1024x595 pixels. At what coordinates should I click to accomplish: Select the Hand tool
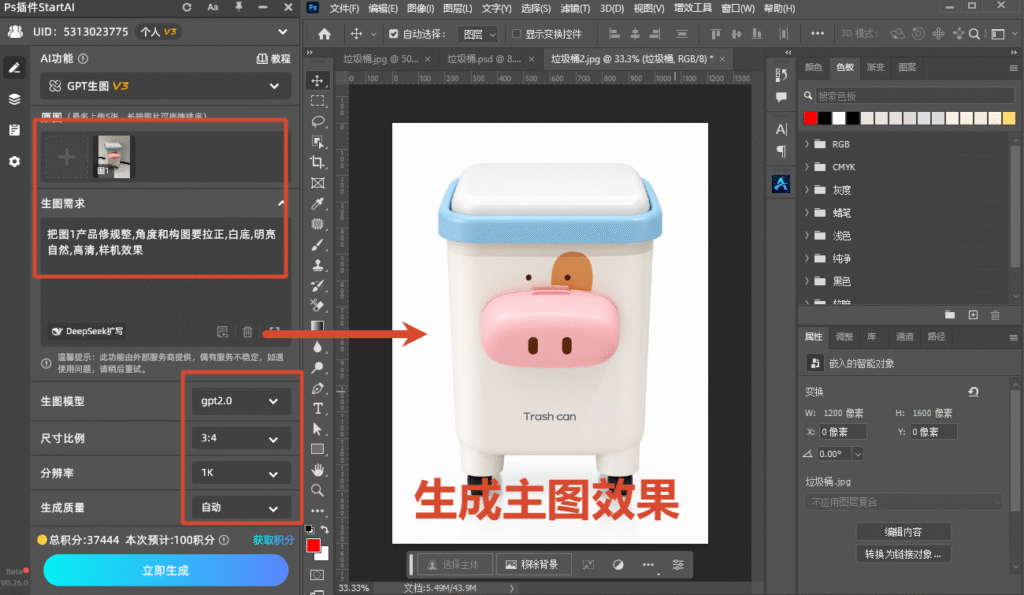coord(317,470)
